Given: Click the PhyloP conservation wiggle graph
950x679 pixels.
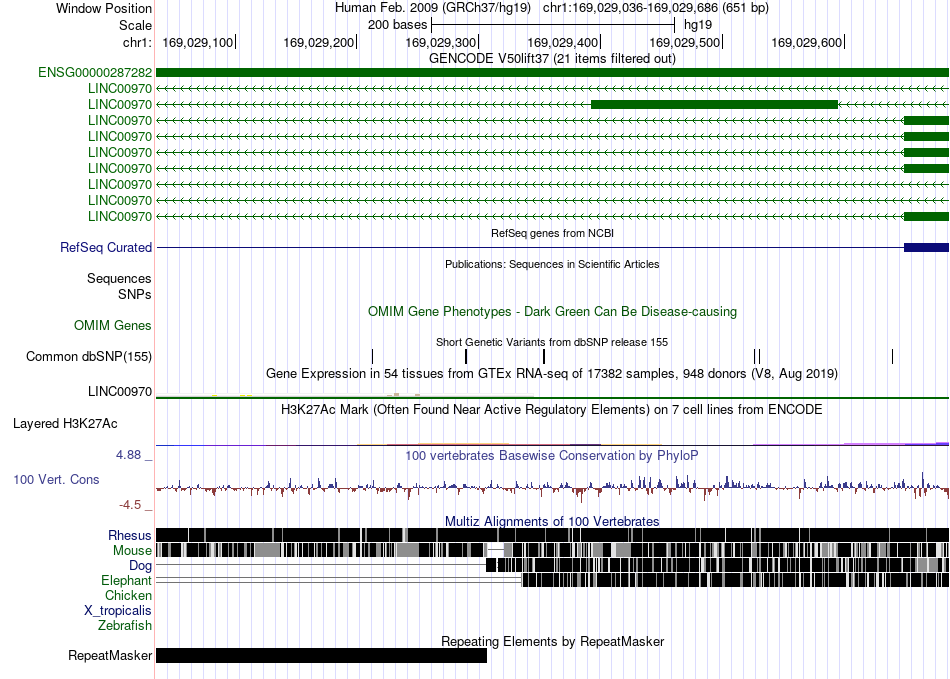Looking at the screenshot, I should [553, 486].
